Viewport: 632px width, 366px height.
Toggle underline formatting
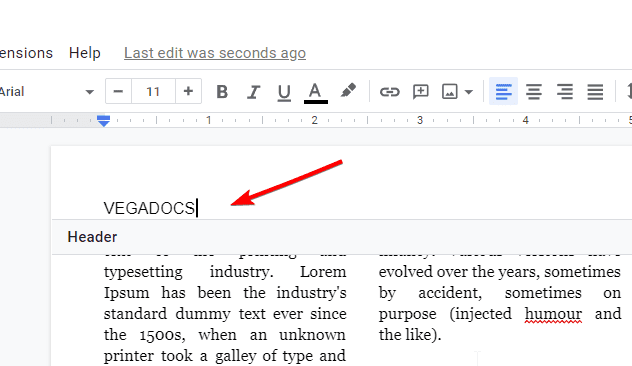coord(284,92)
